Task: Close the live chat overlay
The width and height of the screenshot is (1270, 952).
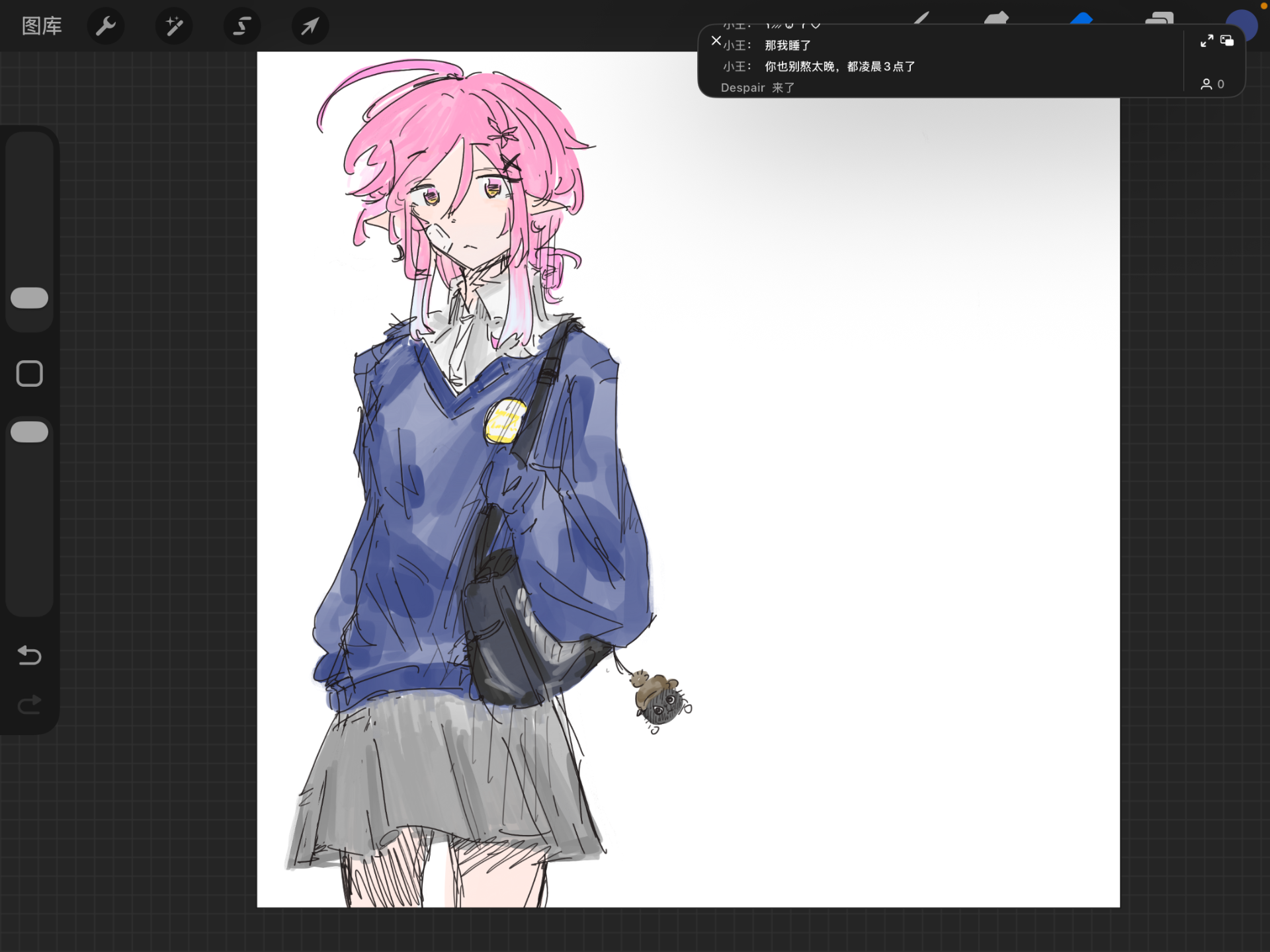Action: (716, 40)
